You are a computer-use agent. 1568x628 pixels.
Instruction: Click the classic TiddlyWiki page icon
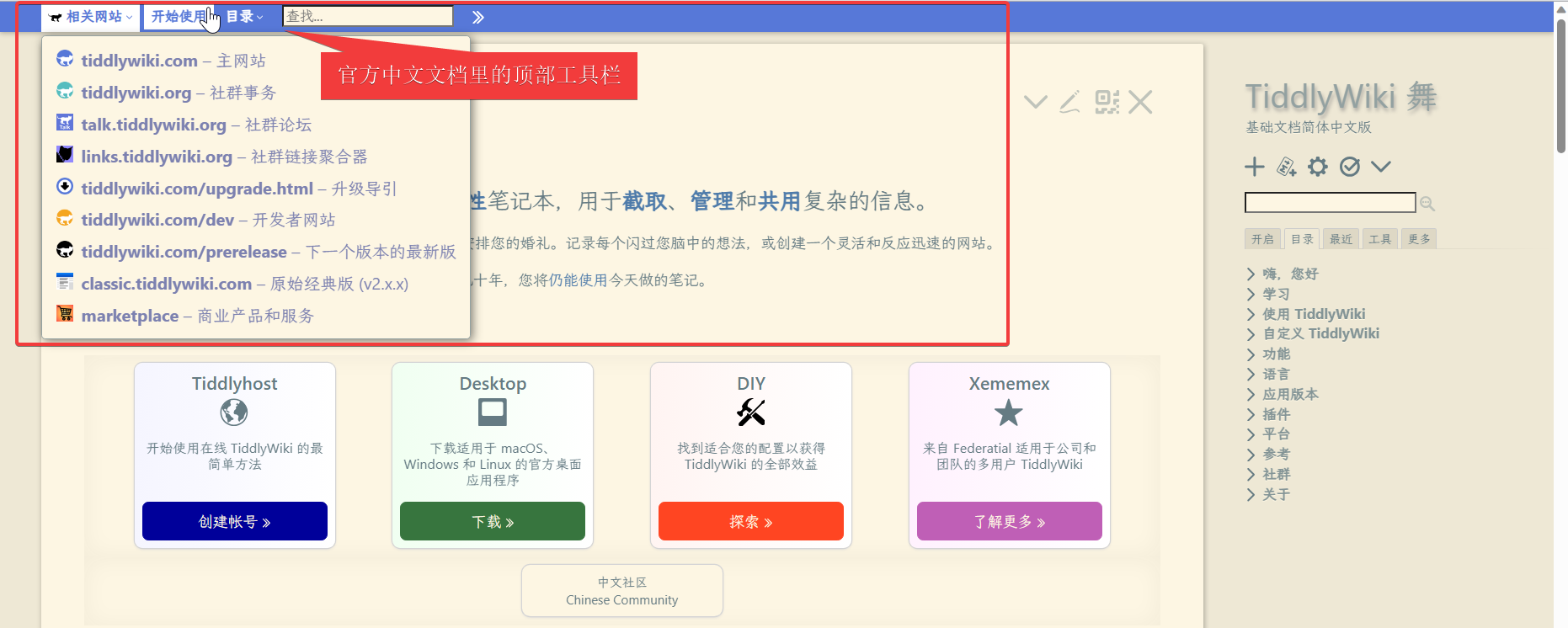pos(65,282)
